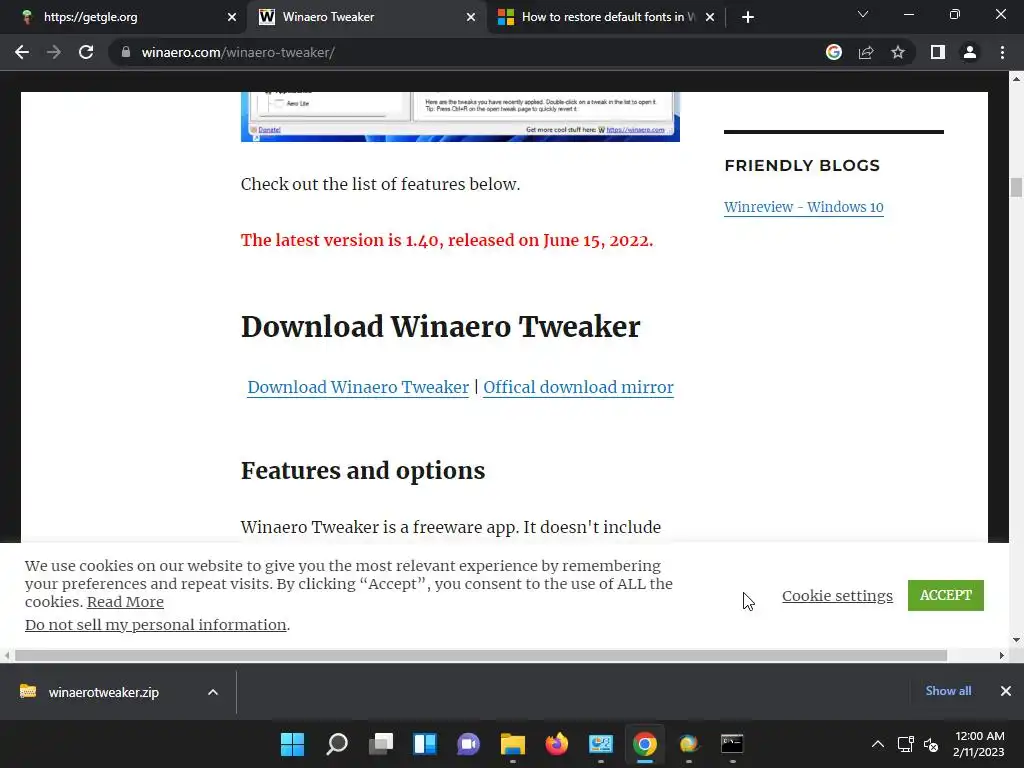Show all downloads
The height and width of the screenshot is (768, 1024).
(948, 691)
